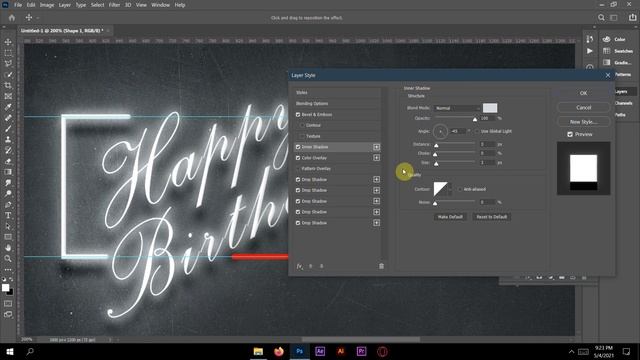Toggle the Use Global Light checkbox

pyautogui.click(x=477, y=131)
